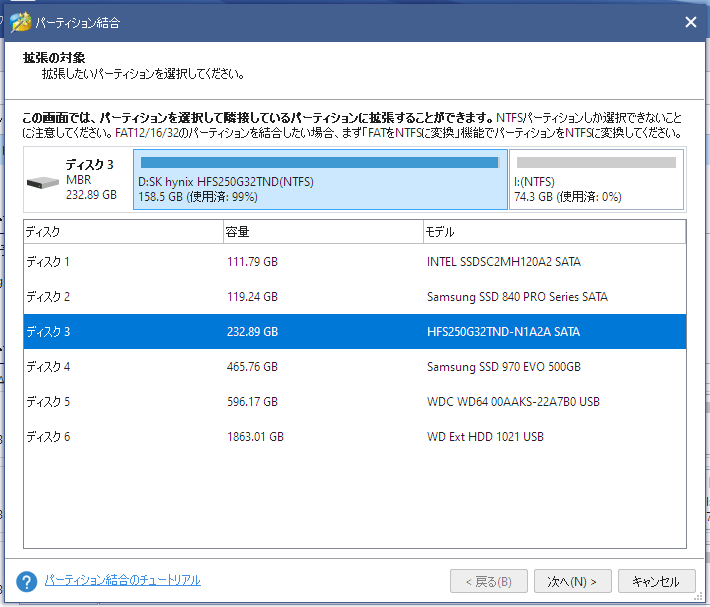Click the 119.24 GB capacity cell
The height and width of the screenshot is (607, 710).
coord(252,296)
